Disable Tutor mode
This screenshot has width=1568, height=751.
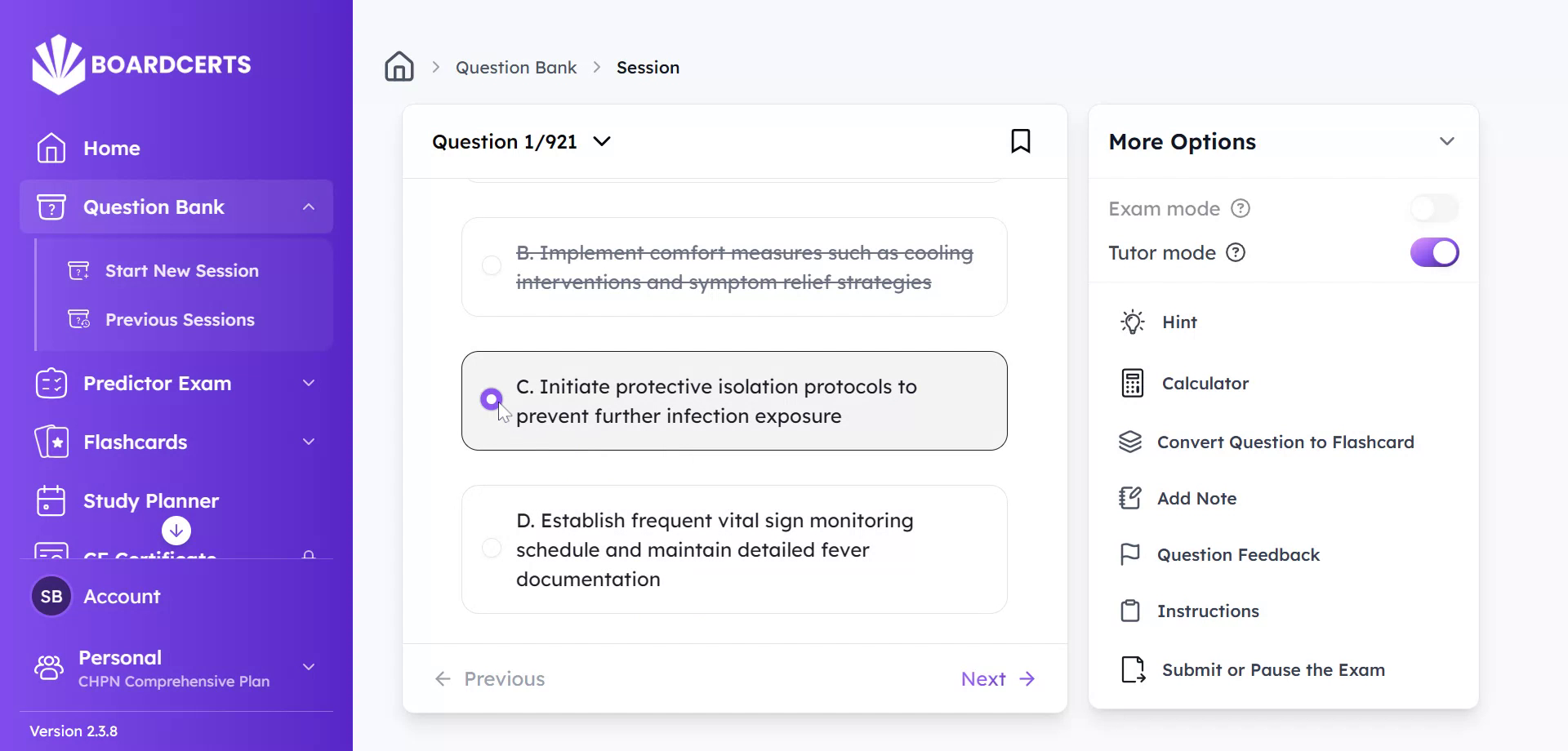(x=1433, y=252)
